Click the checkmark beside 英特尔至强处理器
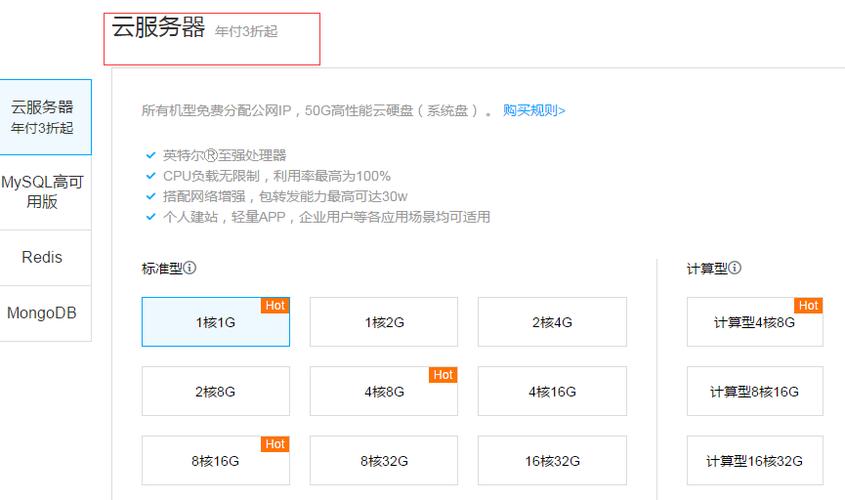 click(x=151, y=155)
